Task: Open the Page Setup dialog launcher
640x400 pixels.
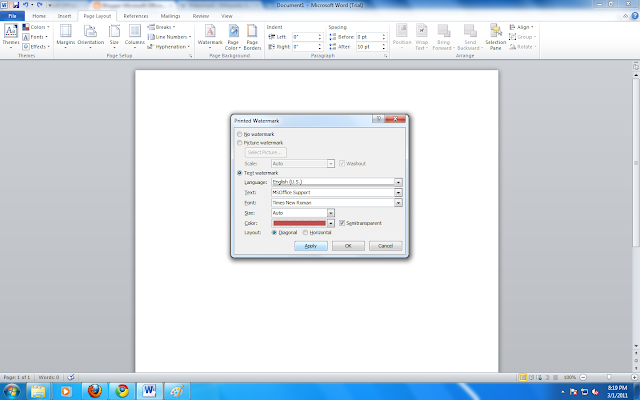Action: pyautogui.click(x=191, y=56)
